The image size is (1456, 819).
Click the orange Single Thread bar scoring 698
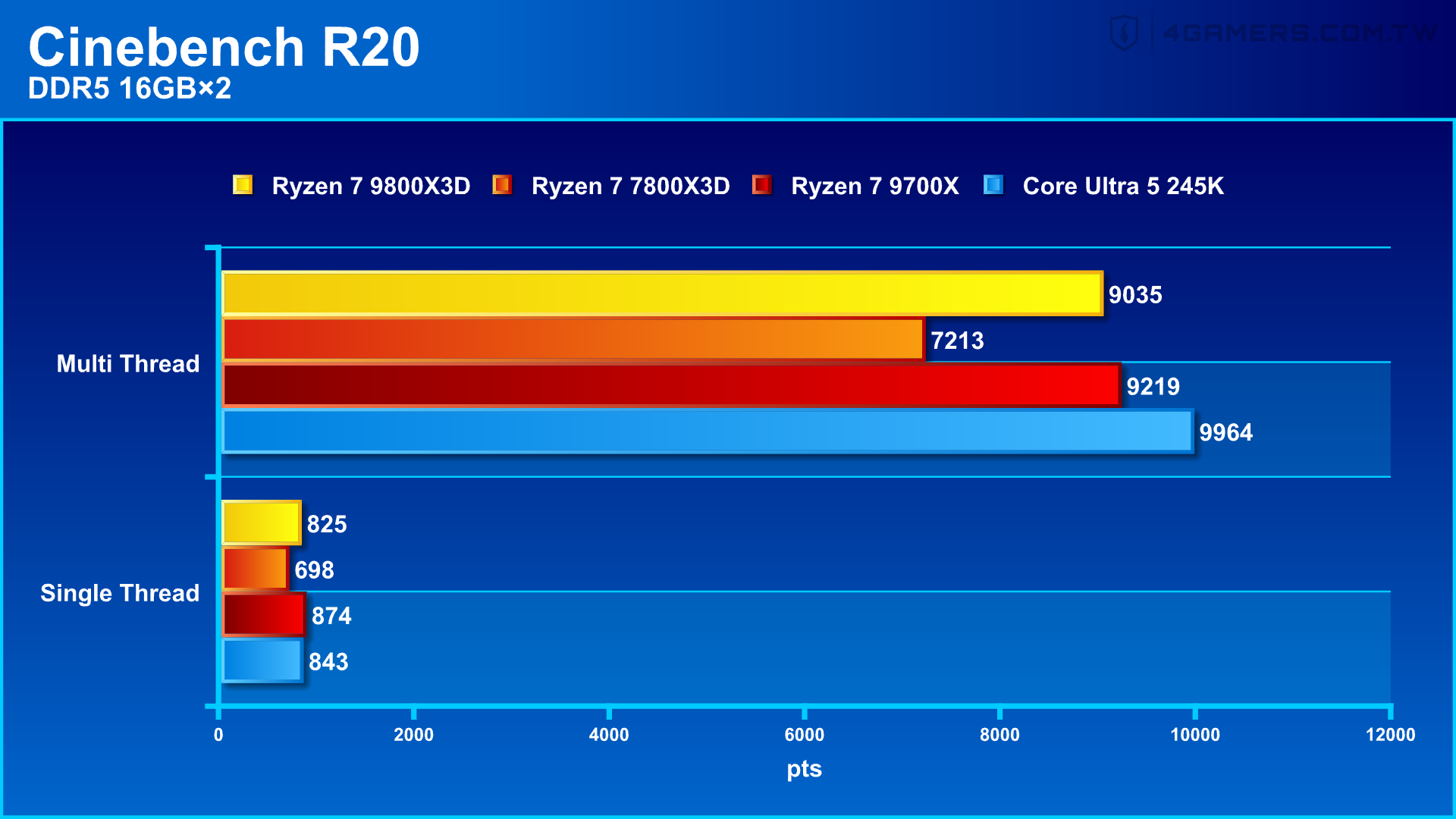256,569
